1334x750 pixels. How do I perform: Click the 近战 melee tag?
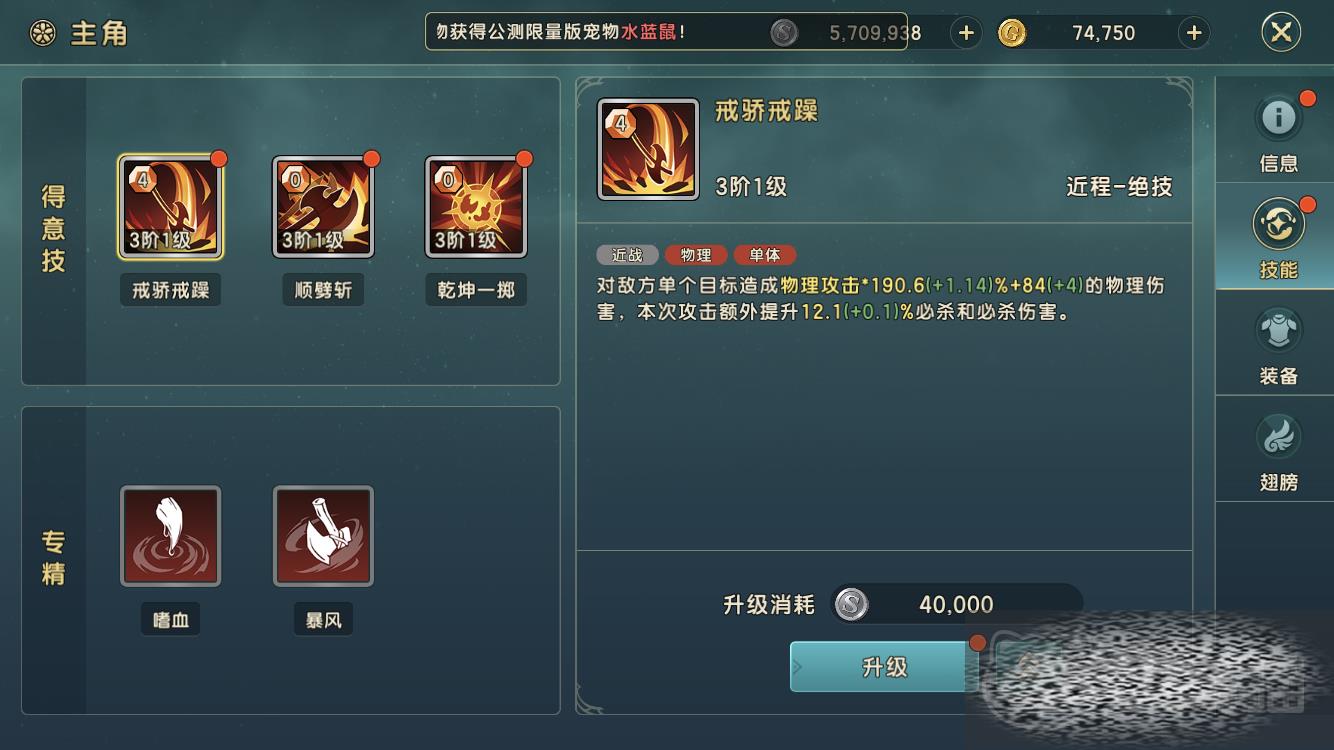pyautogui.click(x=627, y=255)
